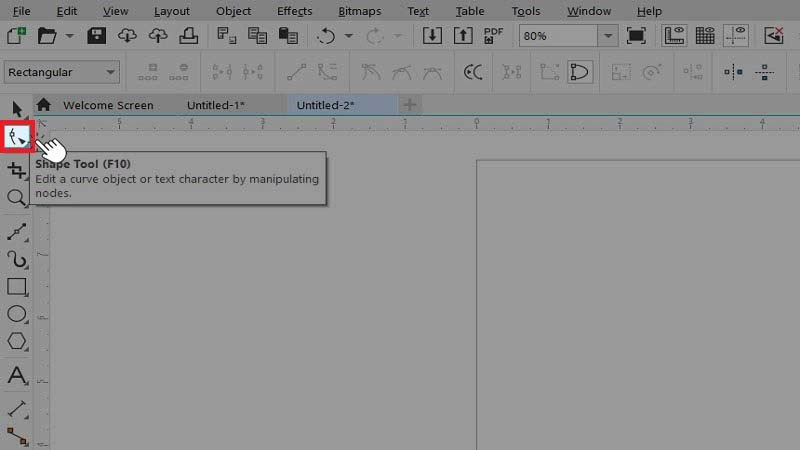Open the Effects menu
This screenshot has width=800, height=450.
coord(294,11)
